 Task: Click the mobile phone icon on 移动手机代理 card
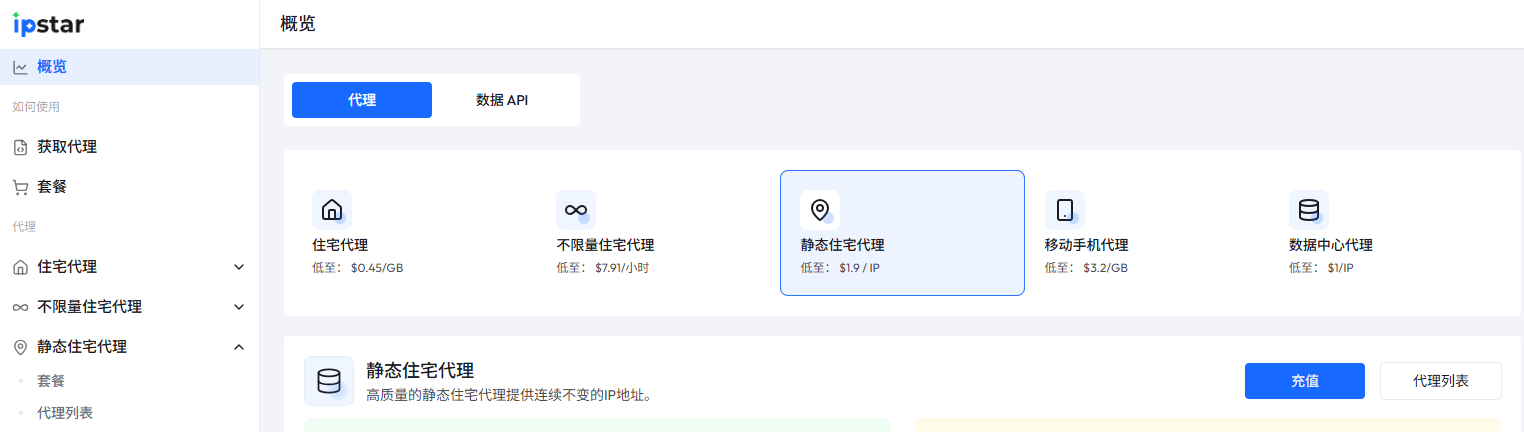click(1065, 210)
